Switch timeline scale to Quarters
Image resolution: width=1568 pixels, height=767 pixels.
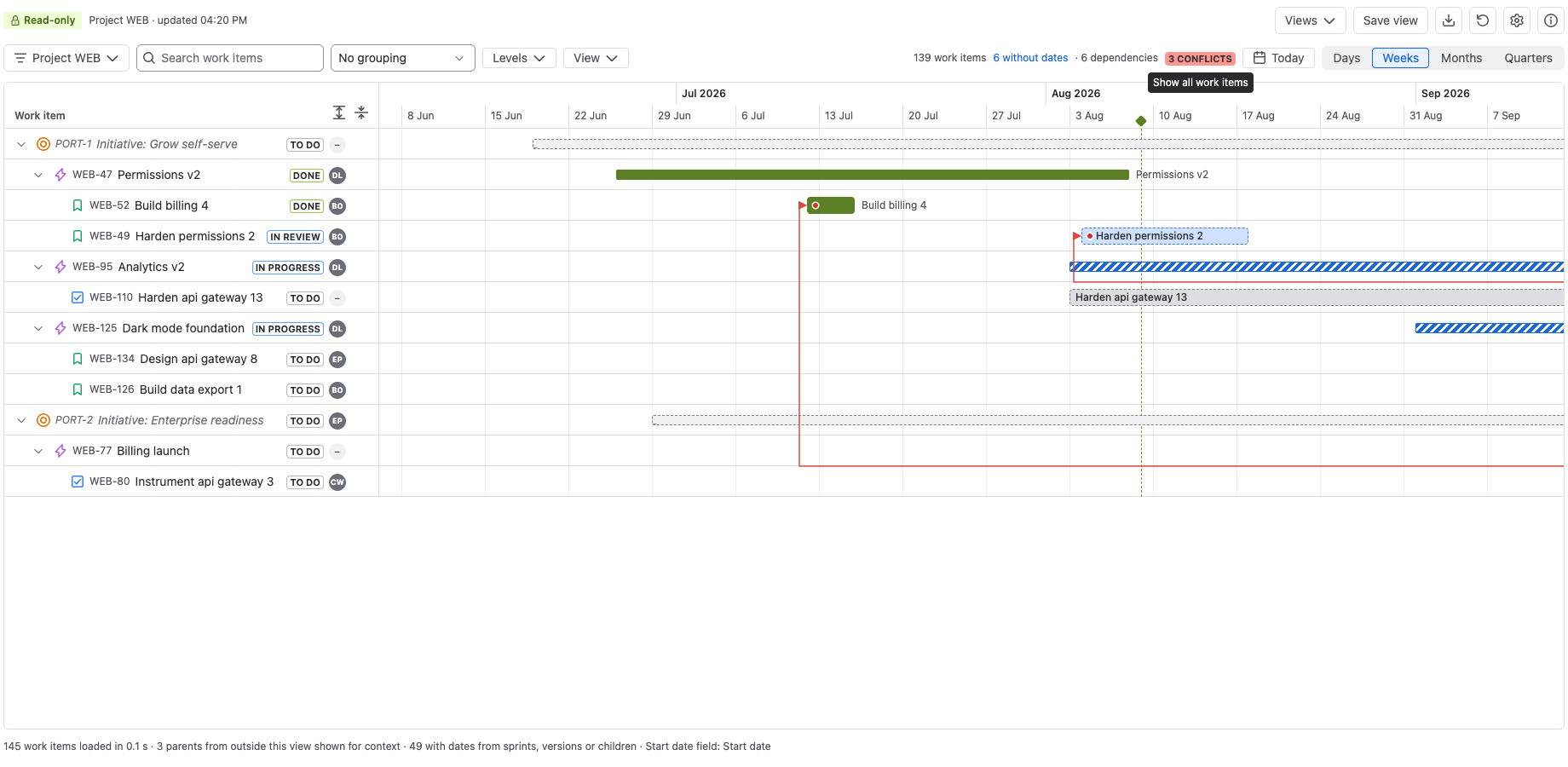tap(1528, 58)
